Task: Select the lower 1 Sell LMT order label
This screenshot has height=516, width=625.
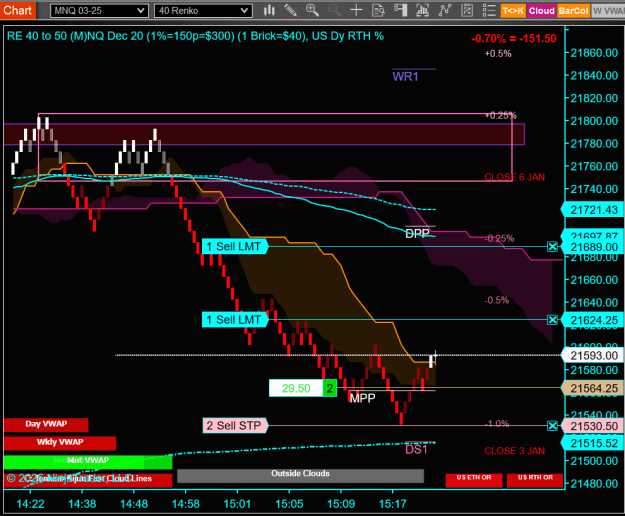Action: point(235,320)
